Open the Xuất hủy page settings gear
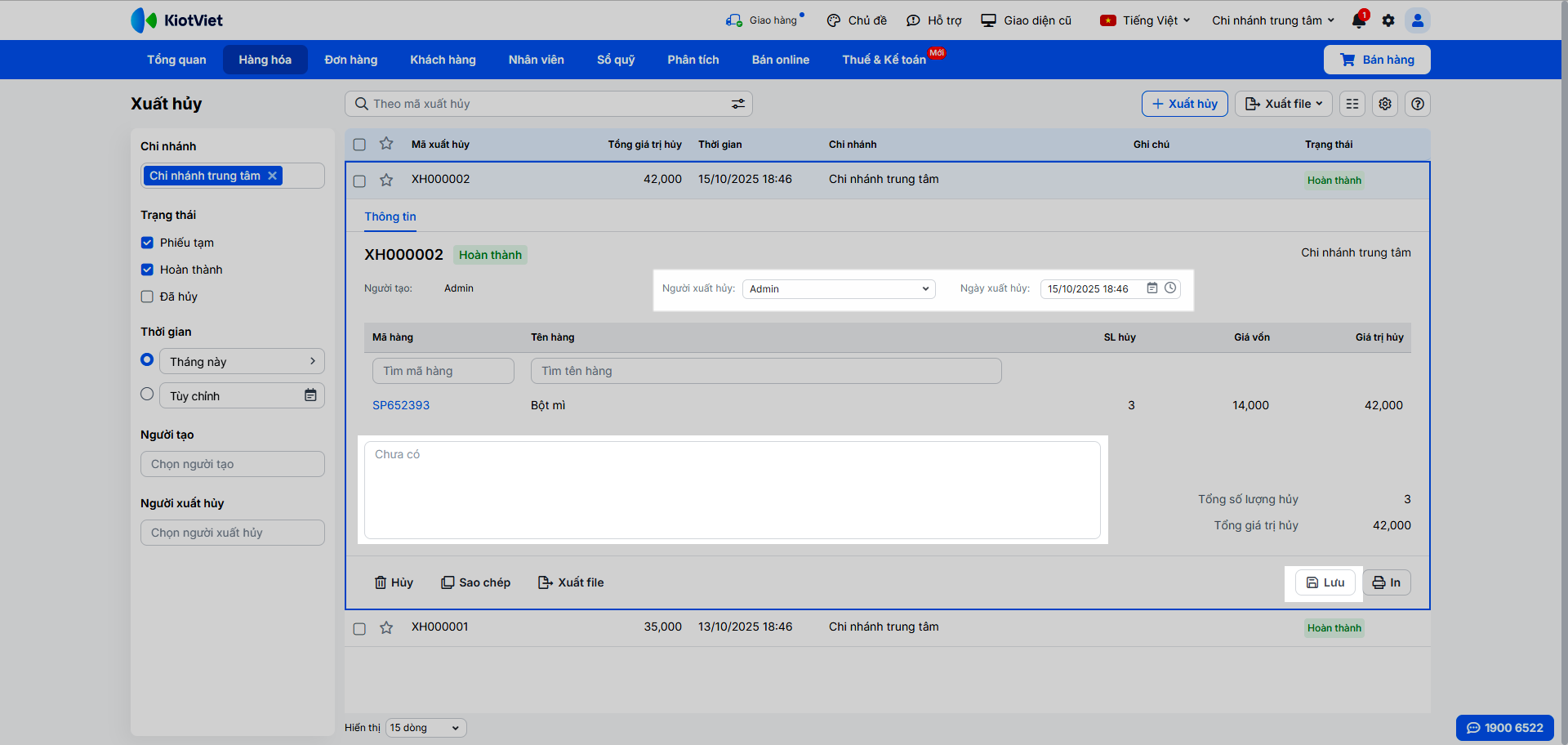The height and width of the screenshot is (745, 1568). (1385, 104)
